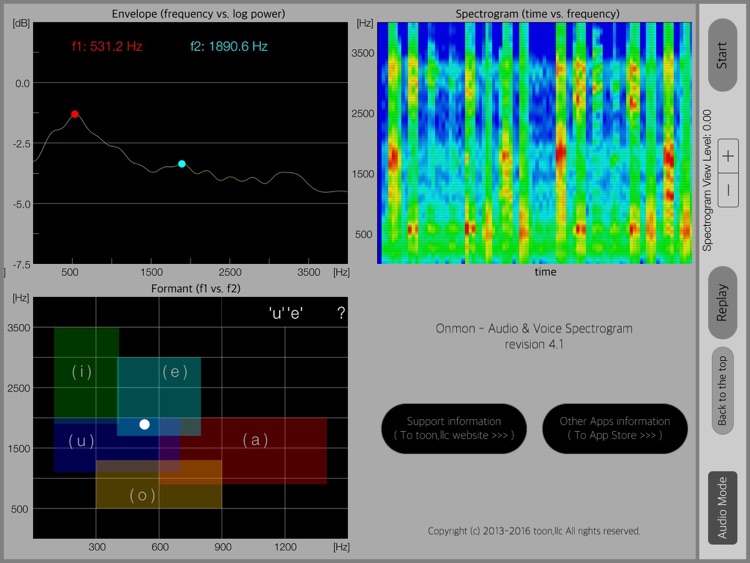Click the white formant position dot
Screen dimensions: 750x563
pyautogui.click(x=144, y=424)
